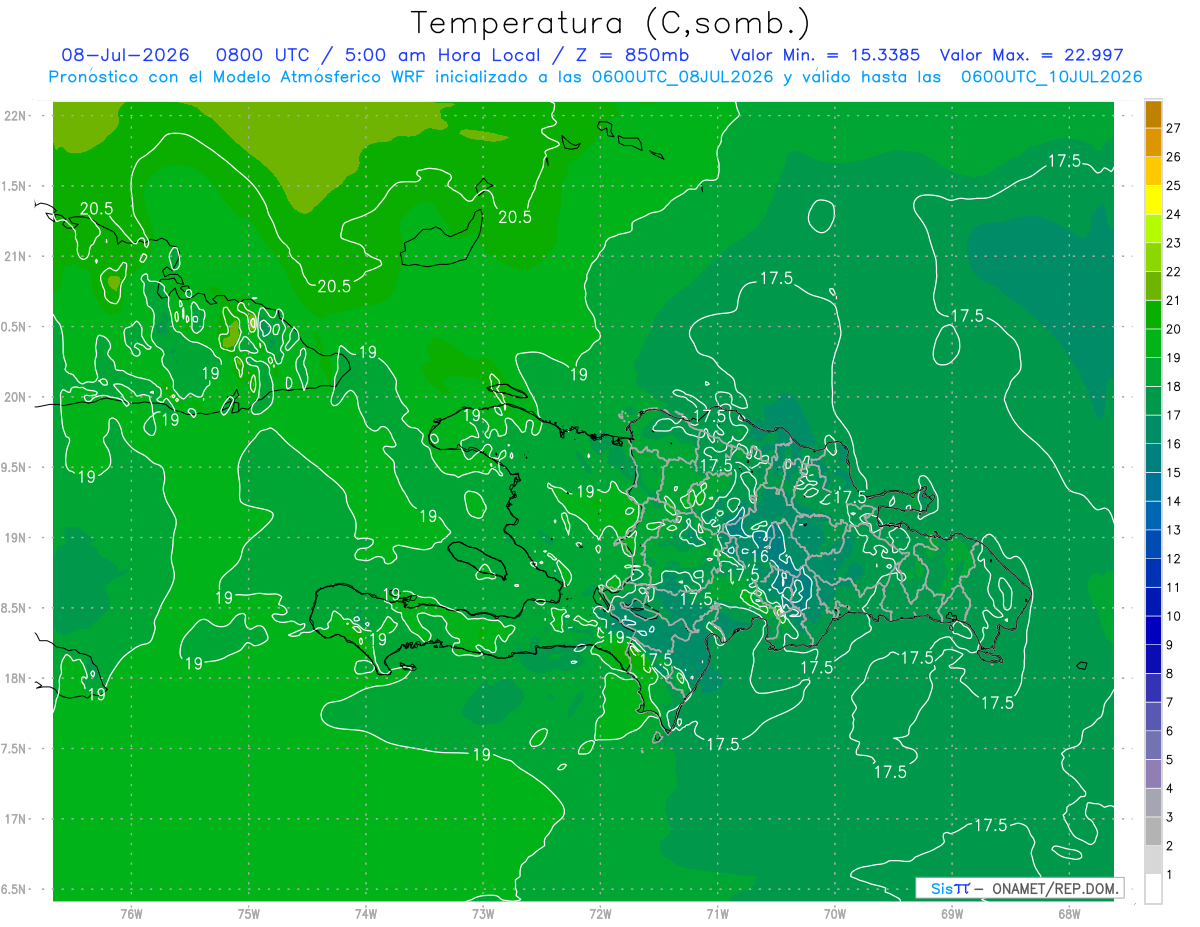Viewport: 1200px width, 927px height.
Task: Click the "16" contour label on the map
Action: (760, 557)
